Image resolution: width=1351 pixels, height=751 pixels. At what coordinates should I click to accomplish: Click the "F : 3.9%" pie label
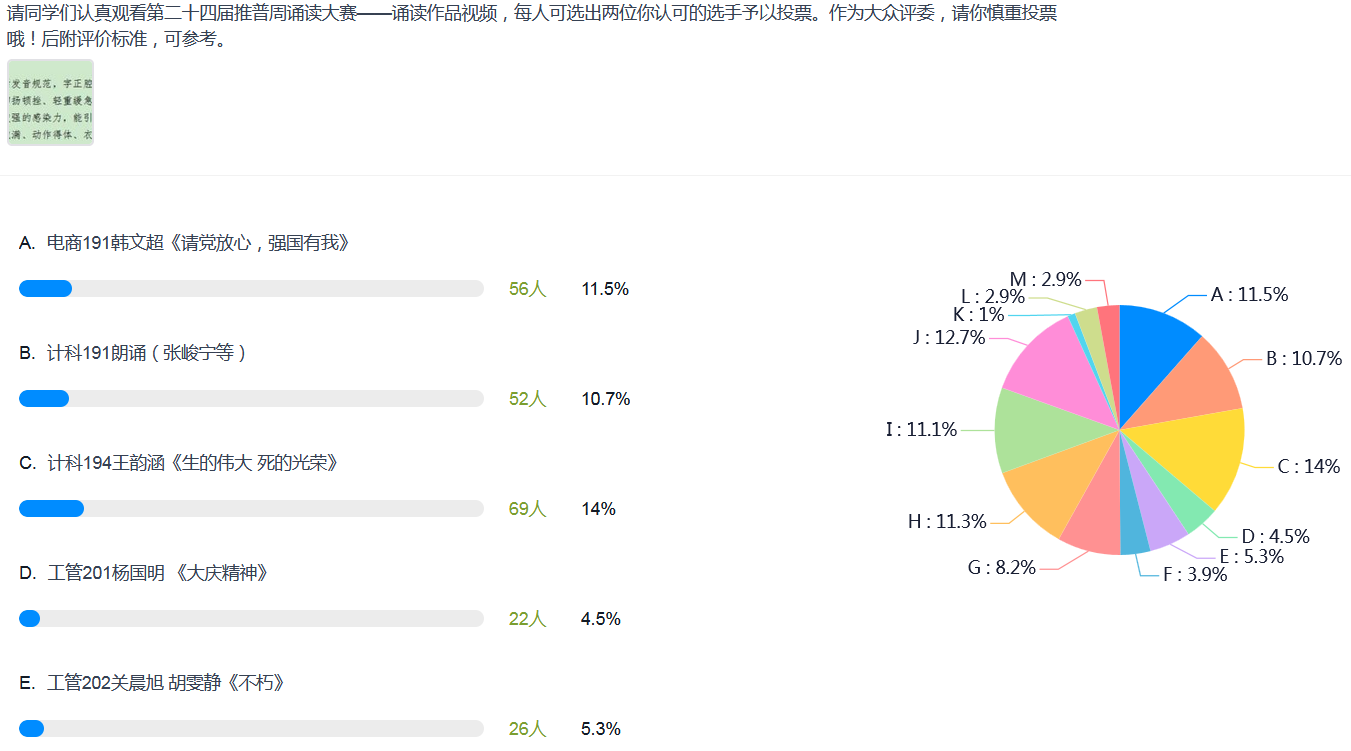pyautogui.click(x=1194, y=575)
